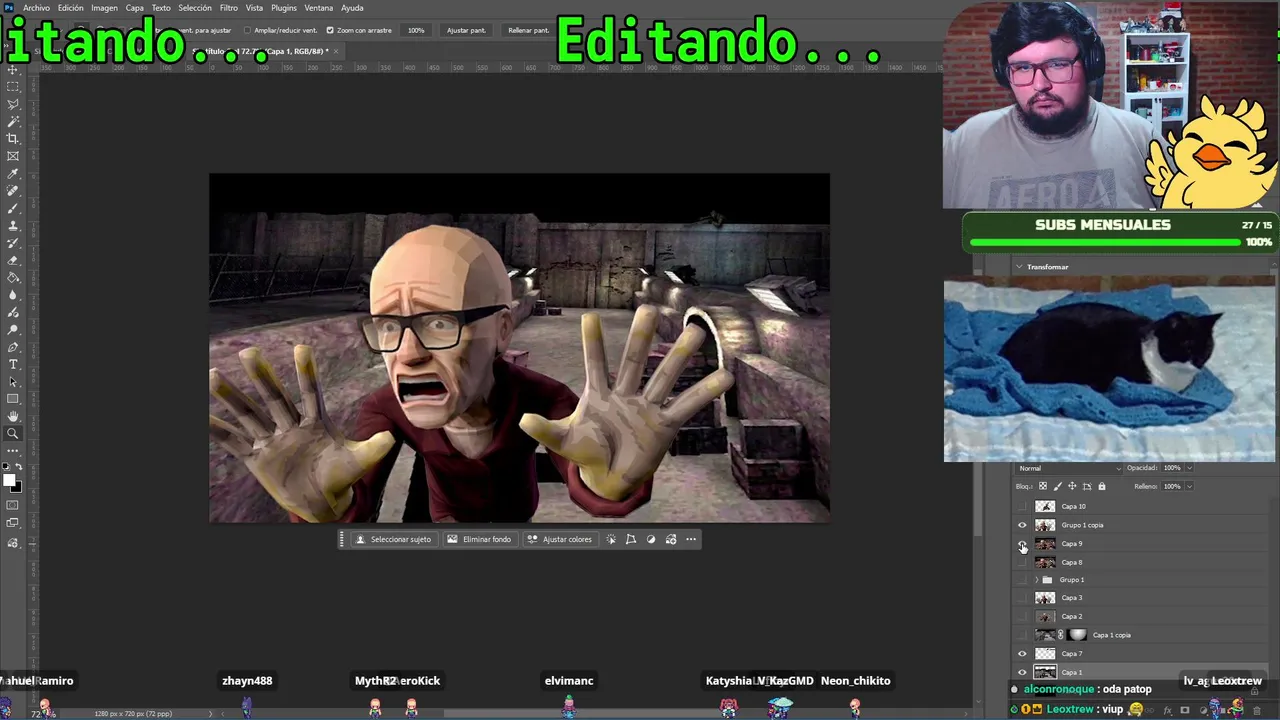Click the delete layer trash icon
This screenshot has height=720, width=1280.
tap(1257, 711)
